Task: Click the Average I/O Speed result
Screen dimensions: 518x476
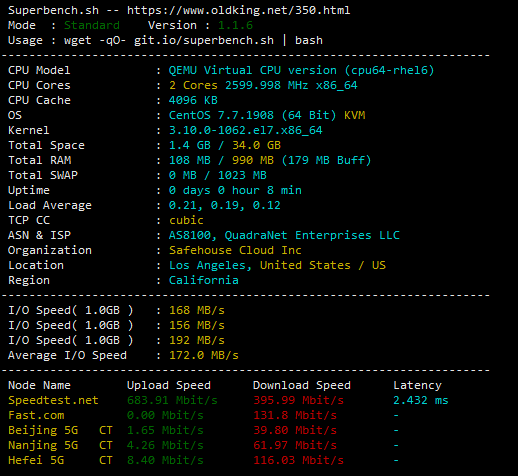Action: 204,355
